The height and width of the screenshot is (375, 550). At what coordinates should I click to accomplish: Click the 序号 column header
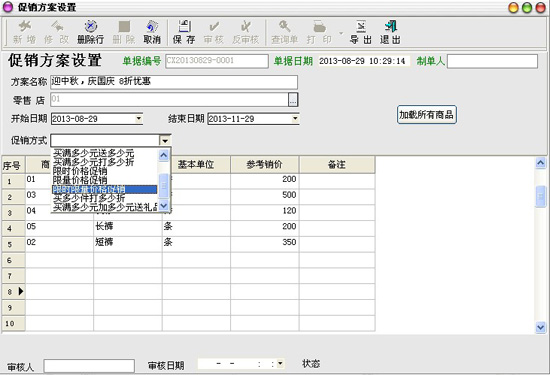click(x=12, y=165)
